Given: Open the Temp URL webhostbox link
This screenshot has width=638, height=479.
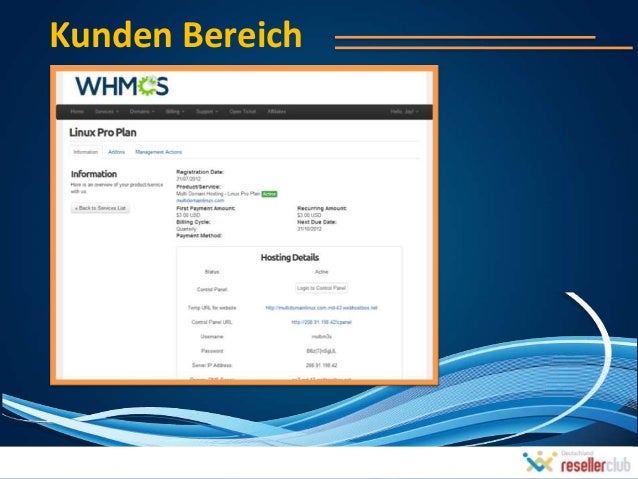Looking at the screenshot, I should pyautogui.click(x=321, y=308).
